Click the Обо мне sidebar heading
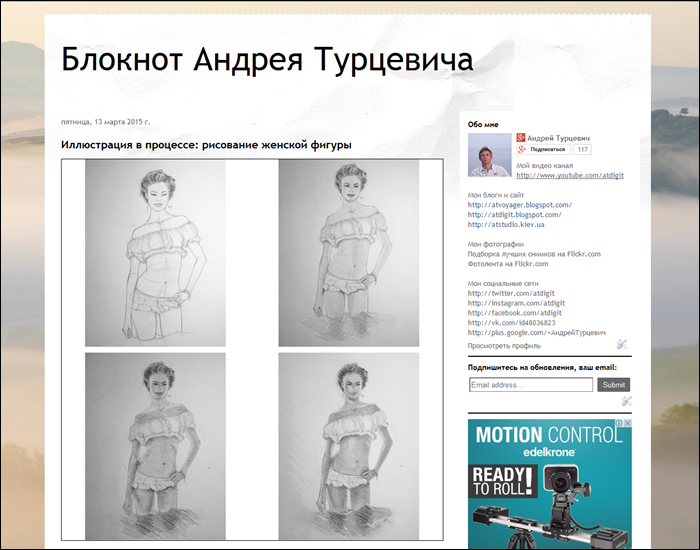700x550 pixels. click(483, 125)
